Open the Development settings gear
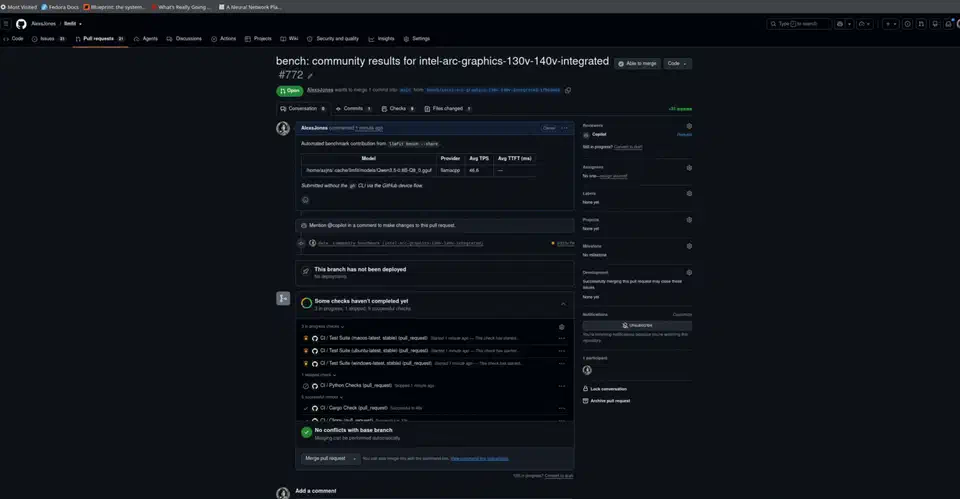Screen dimensions: 960x499 [x=689, y=272]
